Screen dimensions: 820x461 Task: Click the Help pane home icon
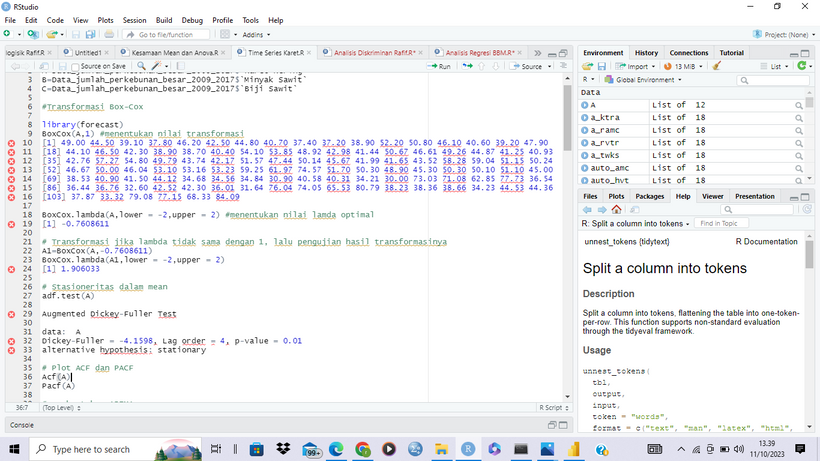pyautogui.click(x=616, y=210)
